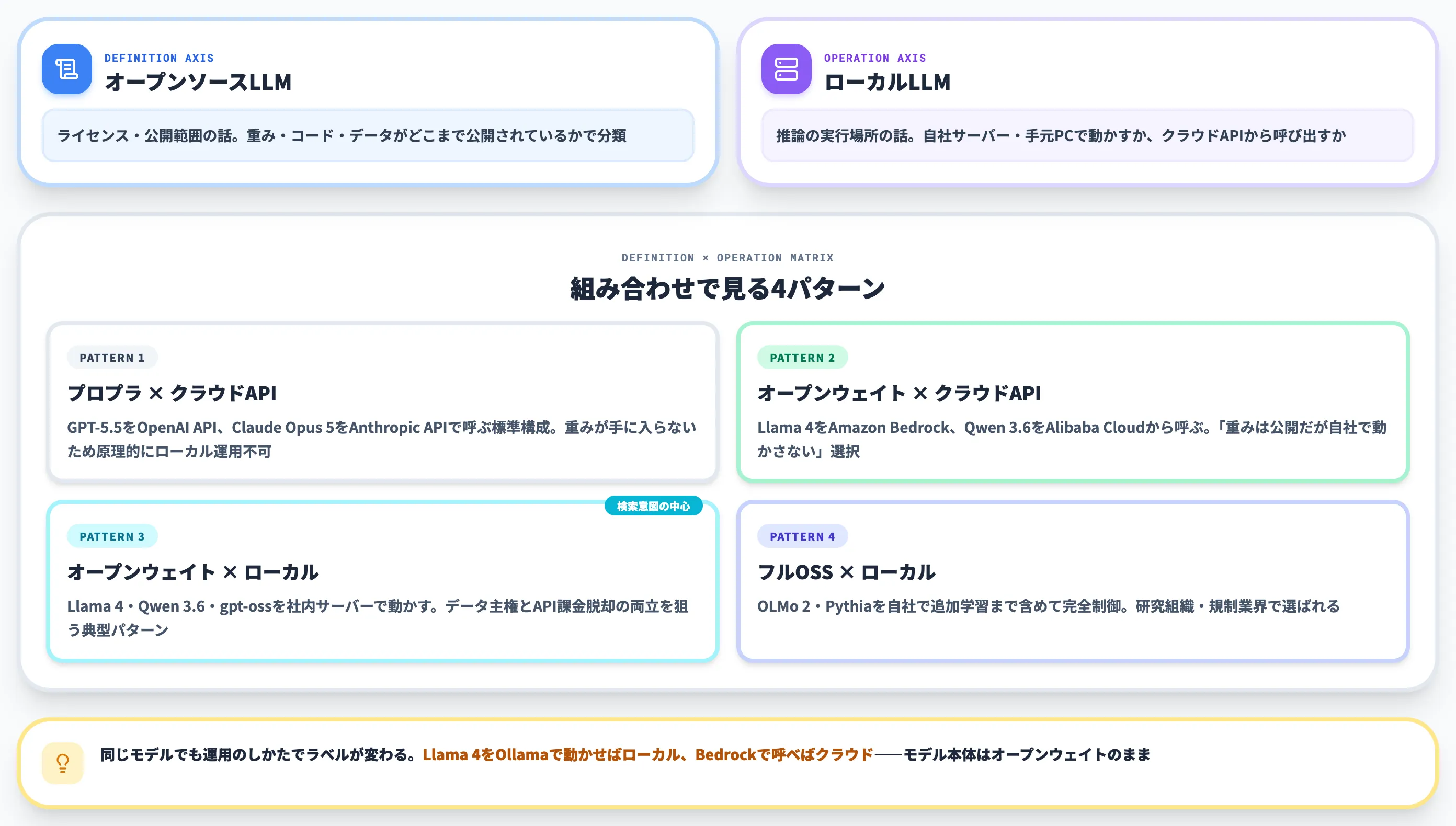Click the OPERATION AXIS label
1456x826 pixels.
tap(875, 58)
